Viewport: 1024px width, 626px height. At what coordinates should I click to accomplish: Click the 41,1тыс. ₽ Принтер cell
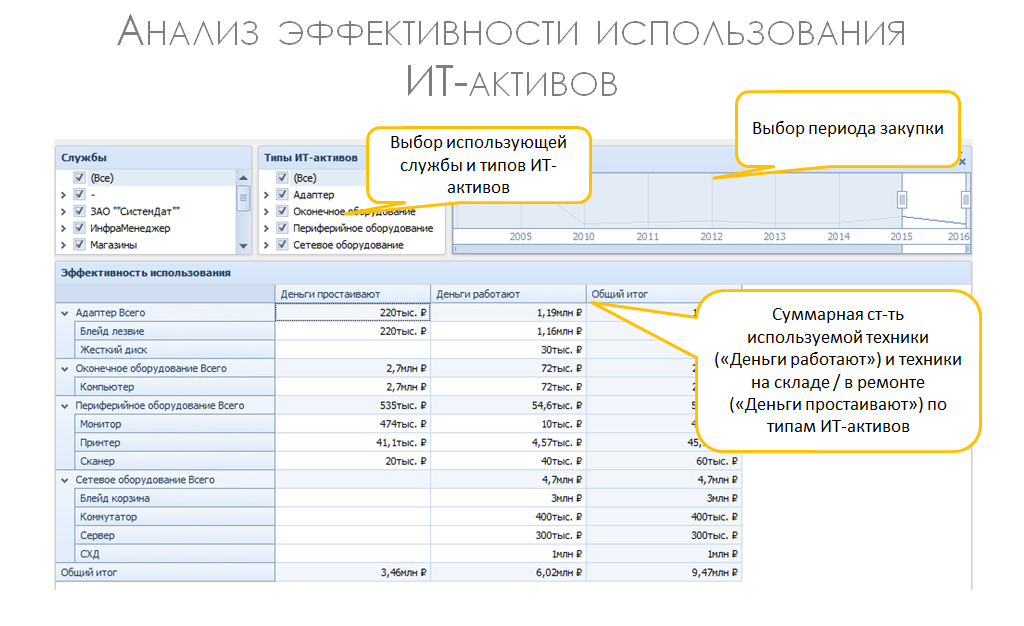[x=353, y=443]
